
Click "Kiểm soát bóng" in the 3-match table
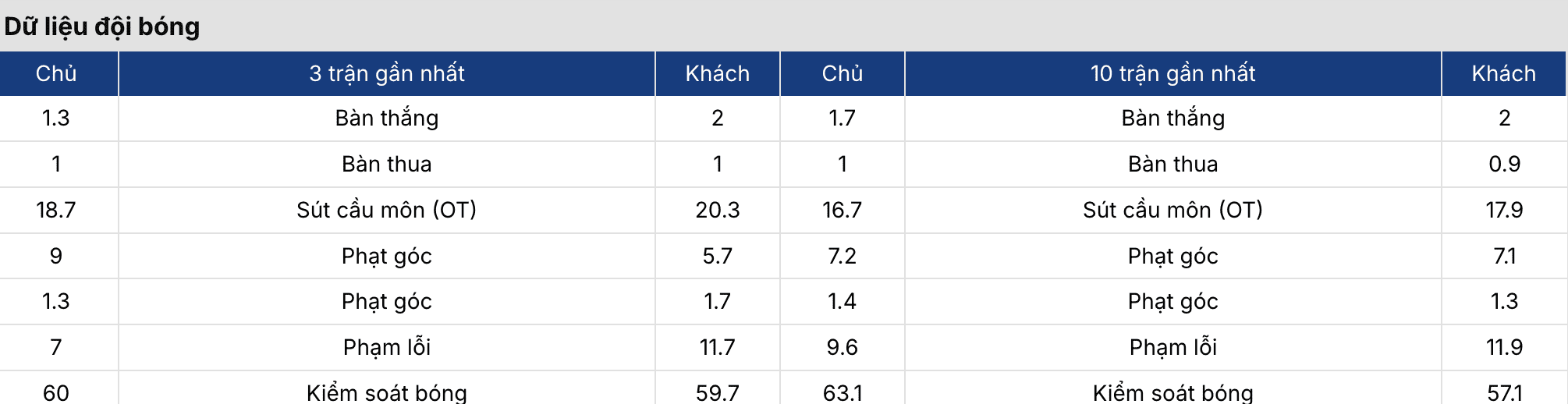click(387, 392)
